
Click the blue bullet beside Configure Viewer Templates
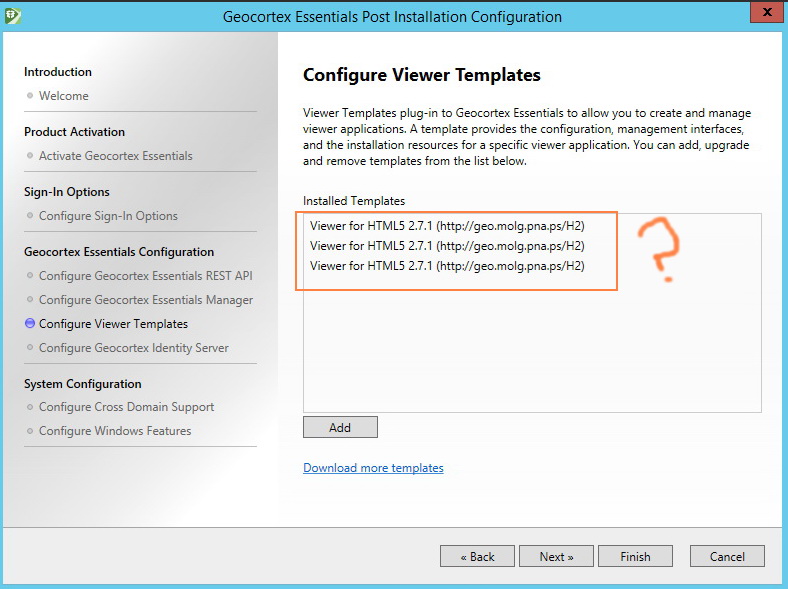(x=30, y=323)
